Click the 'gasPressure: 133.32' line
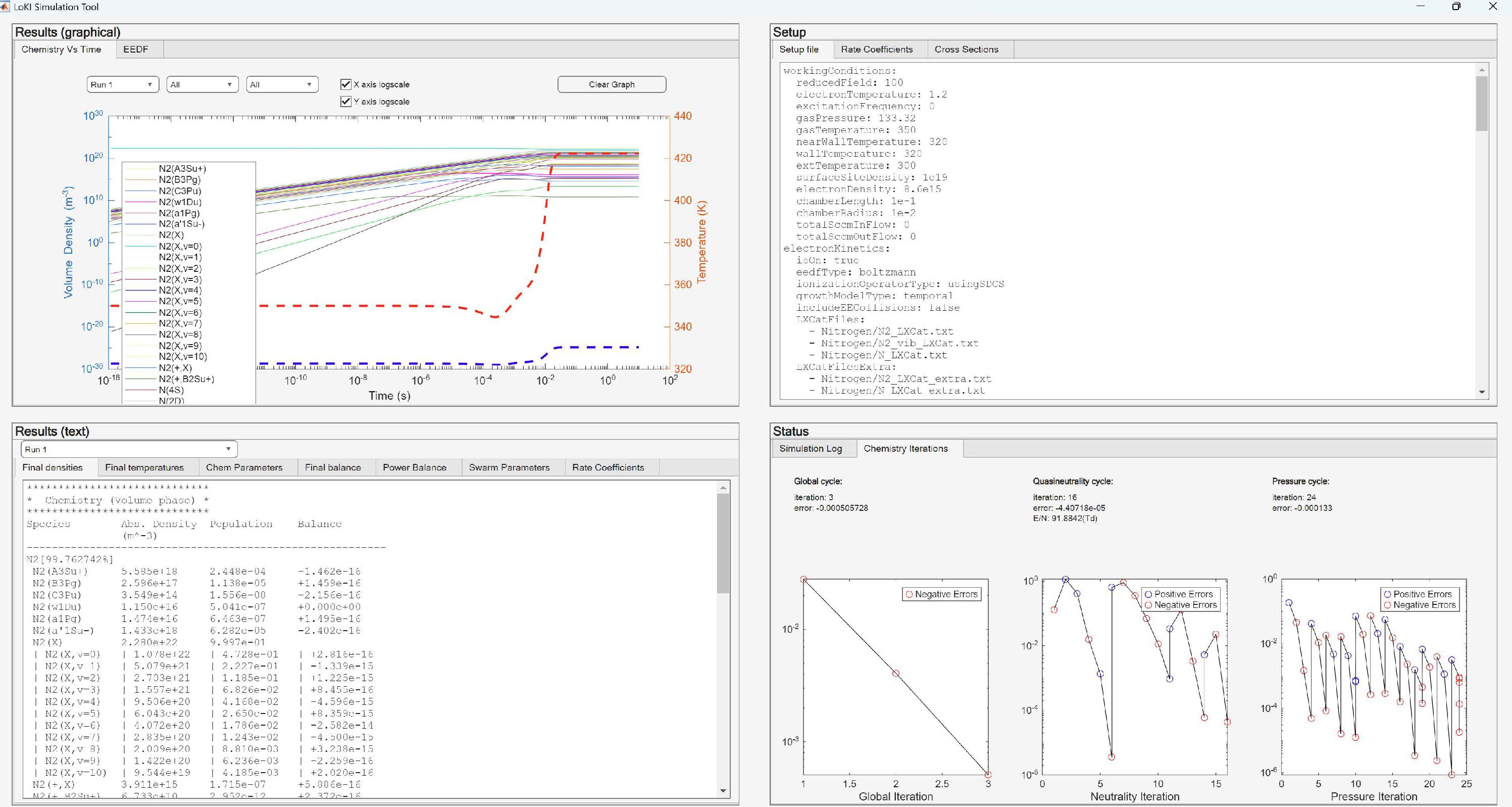The width and height of the screenshot is (1512, 807). tap(855, 118)
